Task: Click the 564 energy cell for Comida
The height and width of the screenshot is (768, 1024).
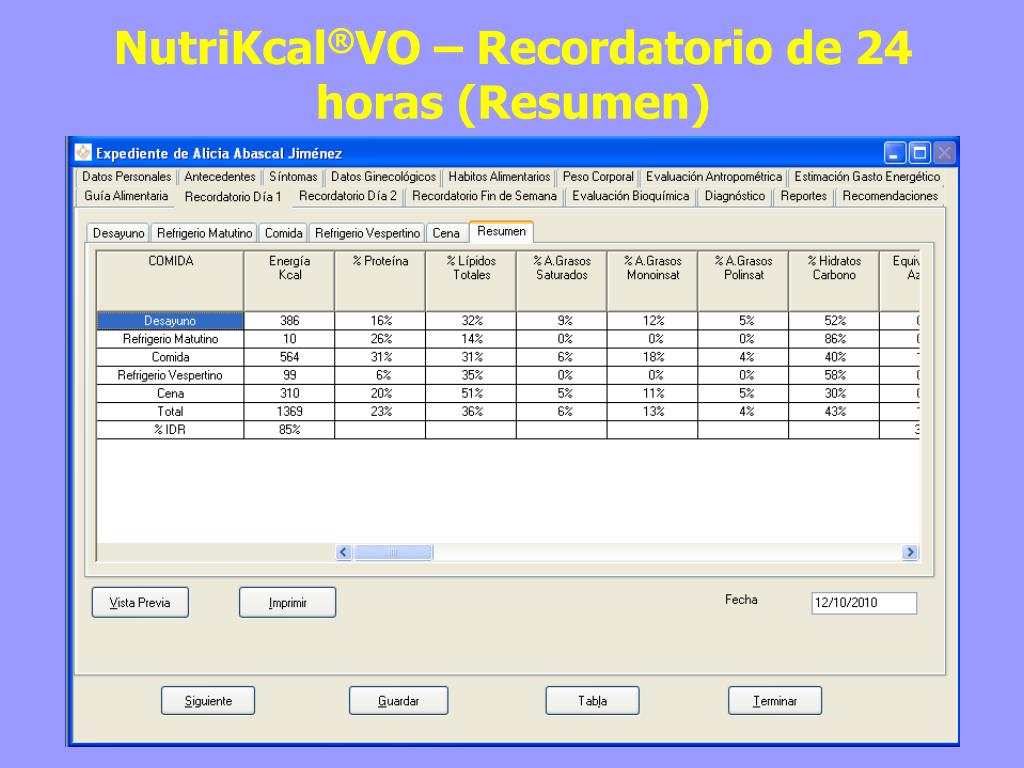Action: tap(289, 357)
